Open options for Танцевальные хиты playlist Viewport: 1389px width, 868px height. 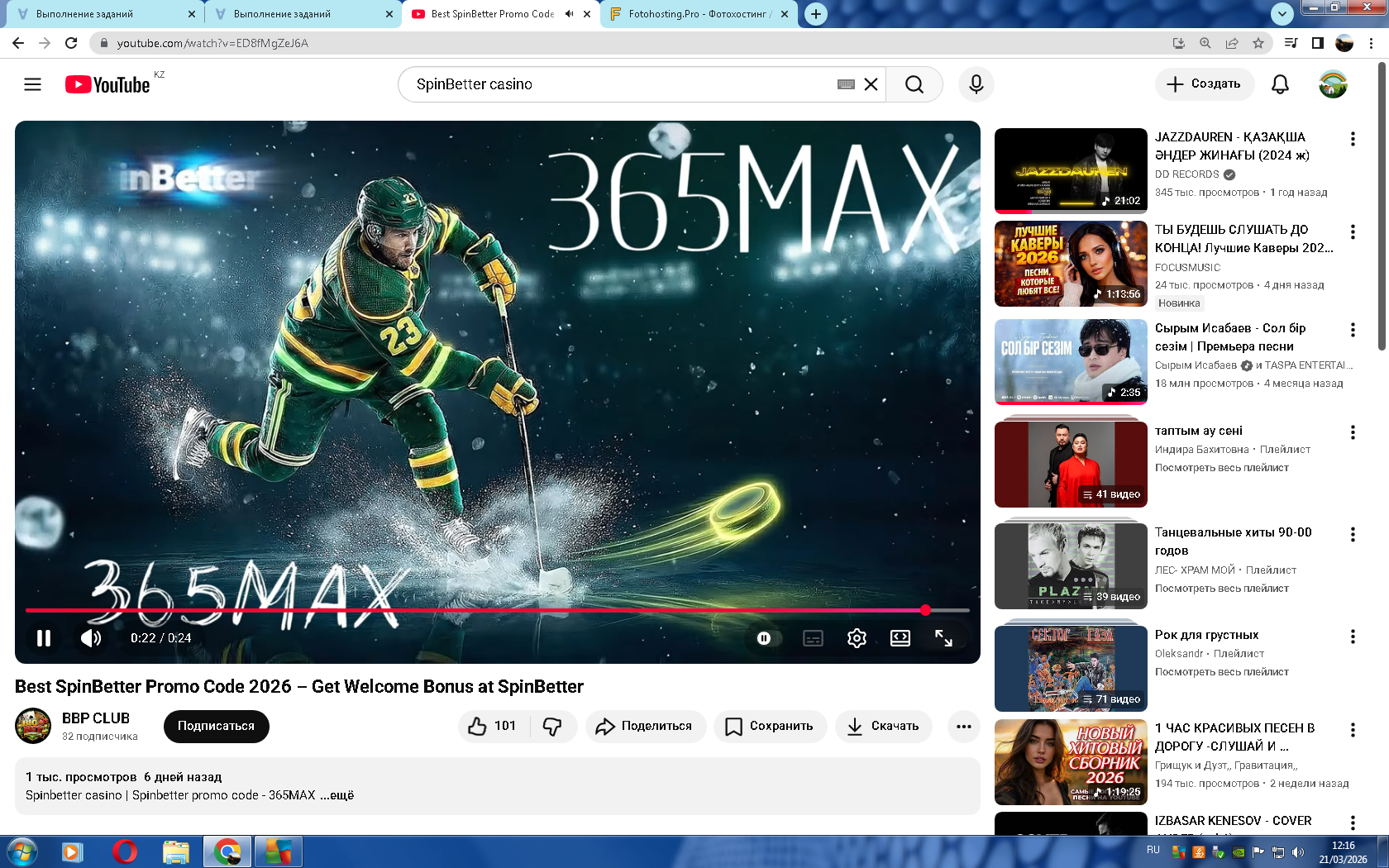(x=1353, y=534)
